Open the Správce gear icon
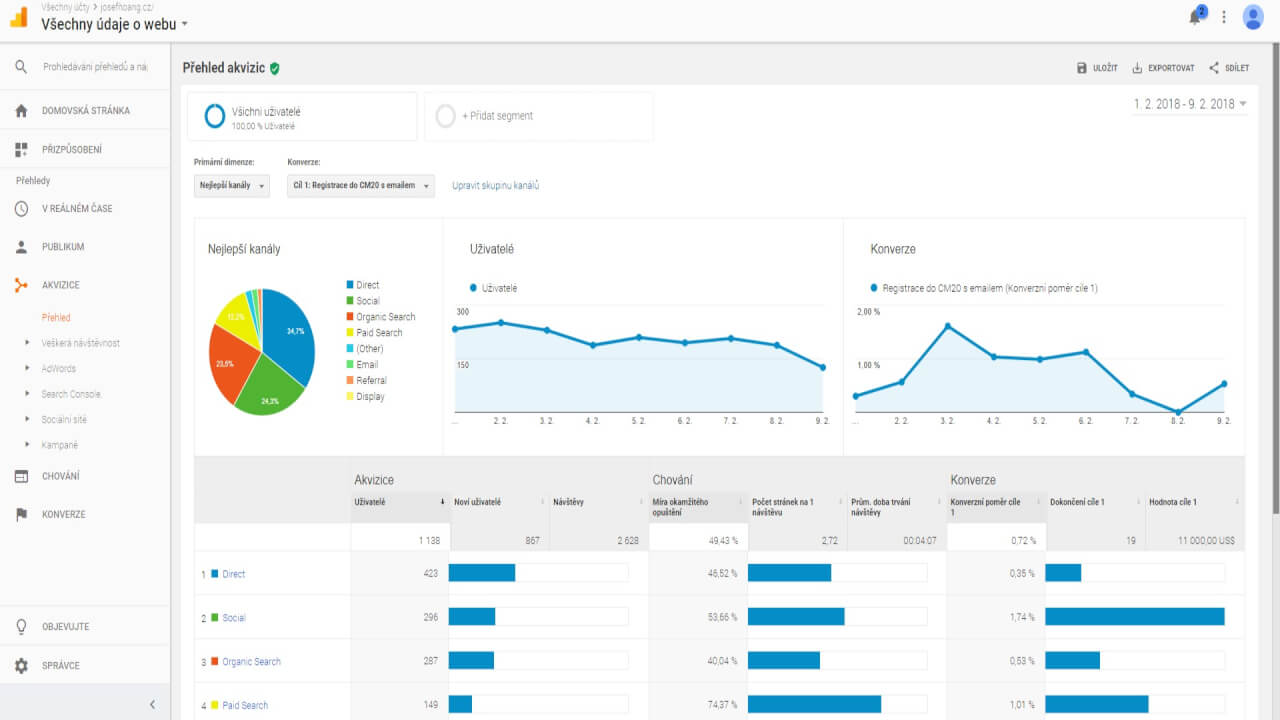 [x=21, y=664]
